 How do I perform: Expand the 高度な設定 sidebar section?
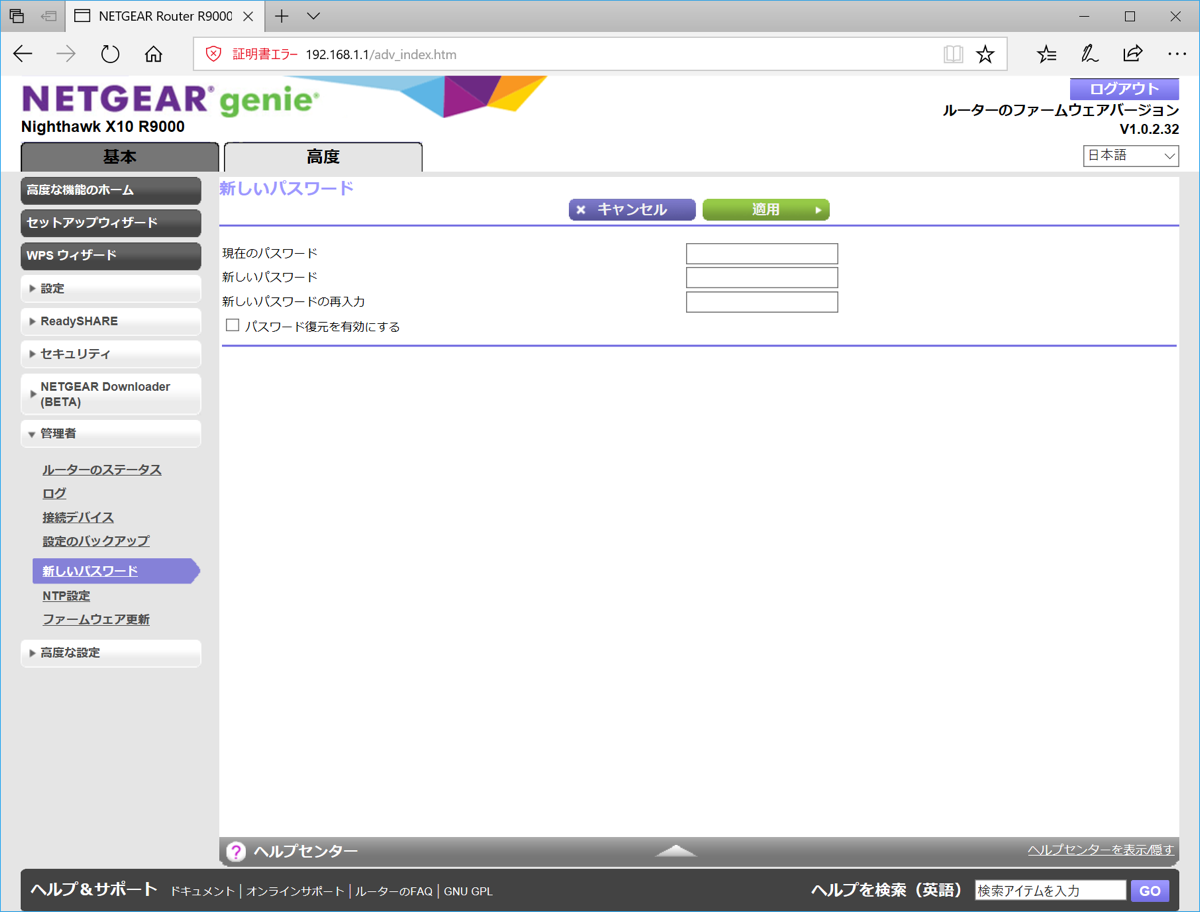(110, 653)
